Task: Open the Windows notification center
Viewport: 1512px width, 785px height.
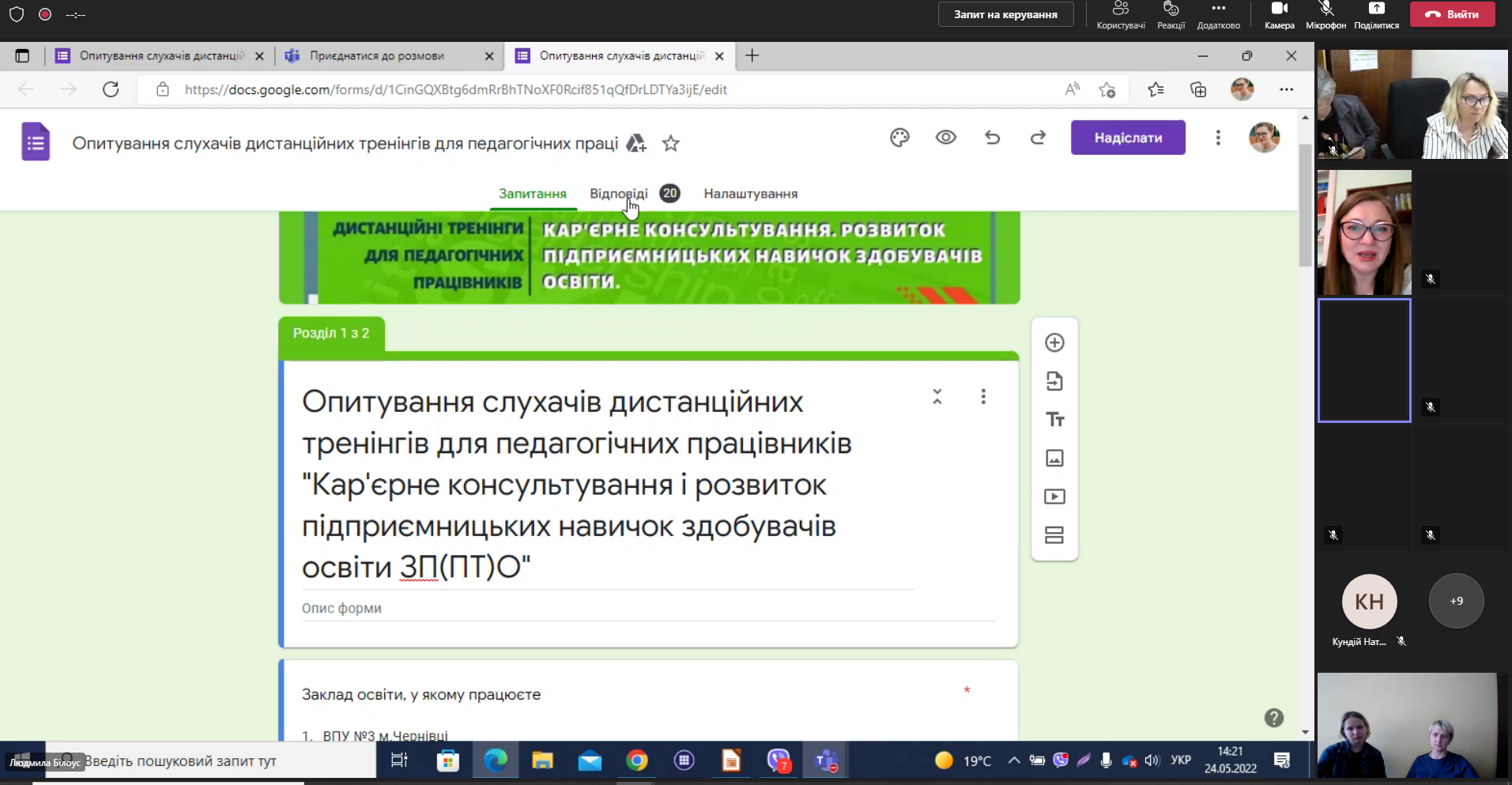Action: click(1281, 760)
